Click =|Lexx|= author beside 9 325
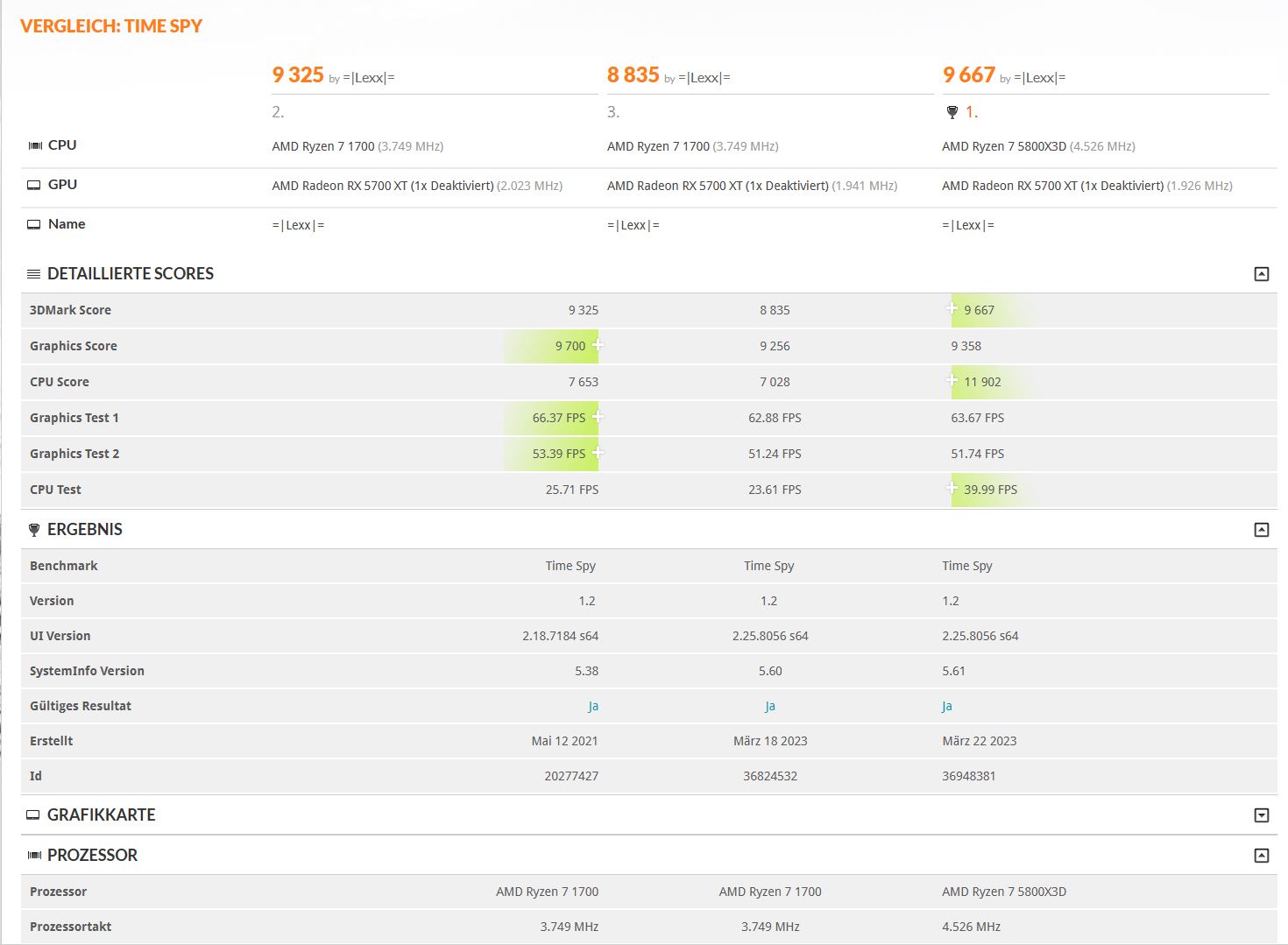Image resolution: width=1288 pixels, height=945 pixels. [x=369, y=78]
